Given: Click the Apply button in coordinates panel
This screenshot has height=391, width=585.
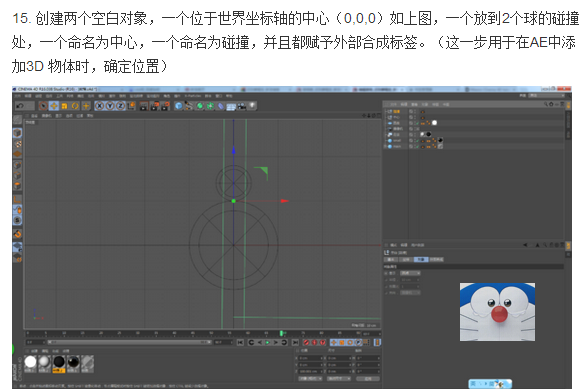Looking at the screenshot, I should (368, 378).
